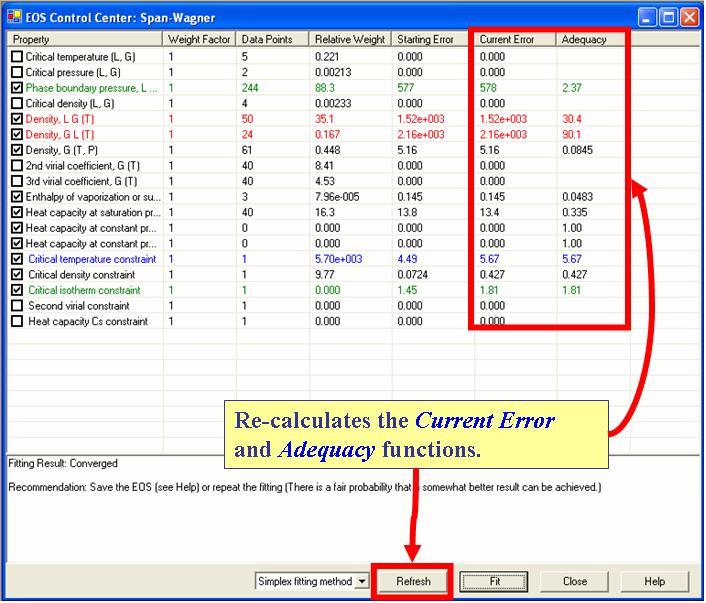This screenshot has height=603, width=706.
Task: Enable the Critical pressure (L, G) checkbox
Action: [x=17, y=73]
